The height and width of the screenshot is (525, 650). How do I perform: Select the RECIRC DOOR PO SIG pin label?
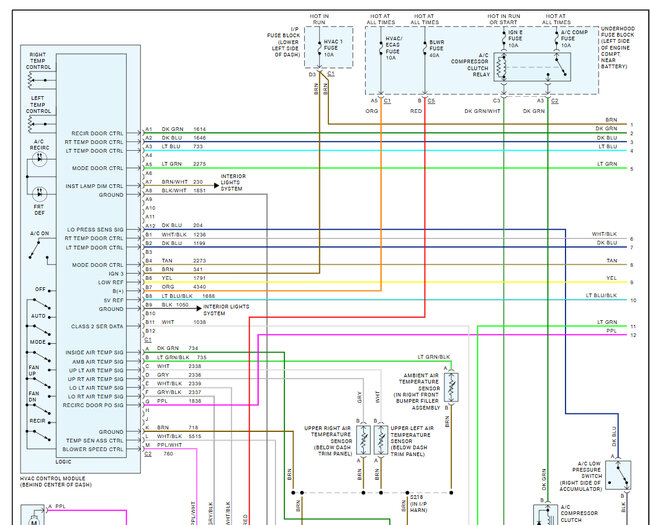93,405
